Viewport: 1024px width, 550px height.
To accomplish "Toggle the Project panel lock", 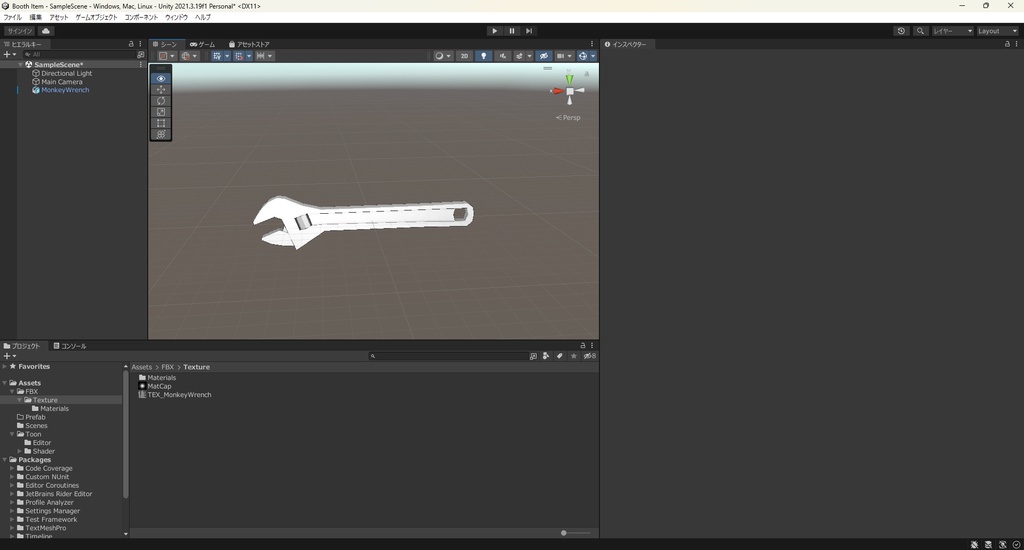I will pos(583,346).
